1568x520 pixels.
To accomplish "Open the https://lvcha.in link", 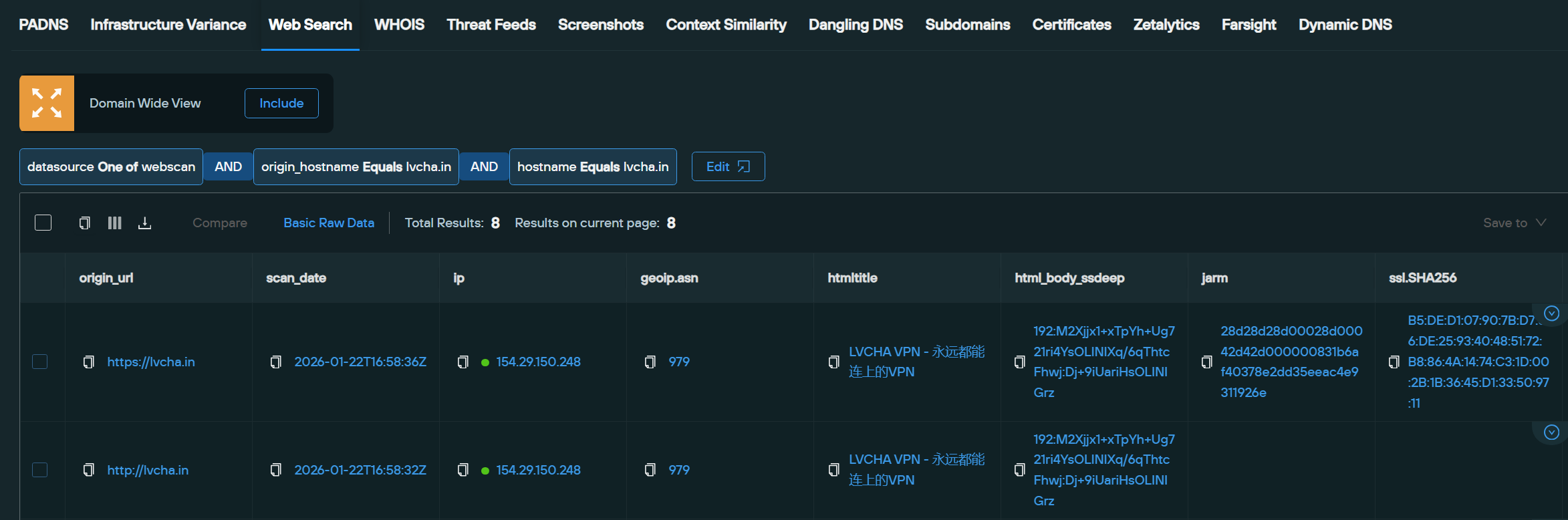I will point(151,362).
